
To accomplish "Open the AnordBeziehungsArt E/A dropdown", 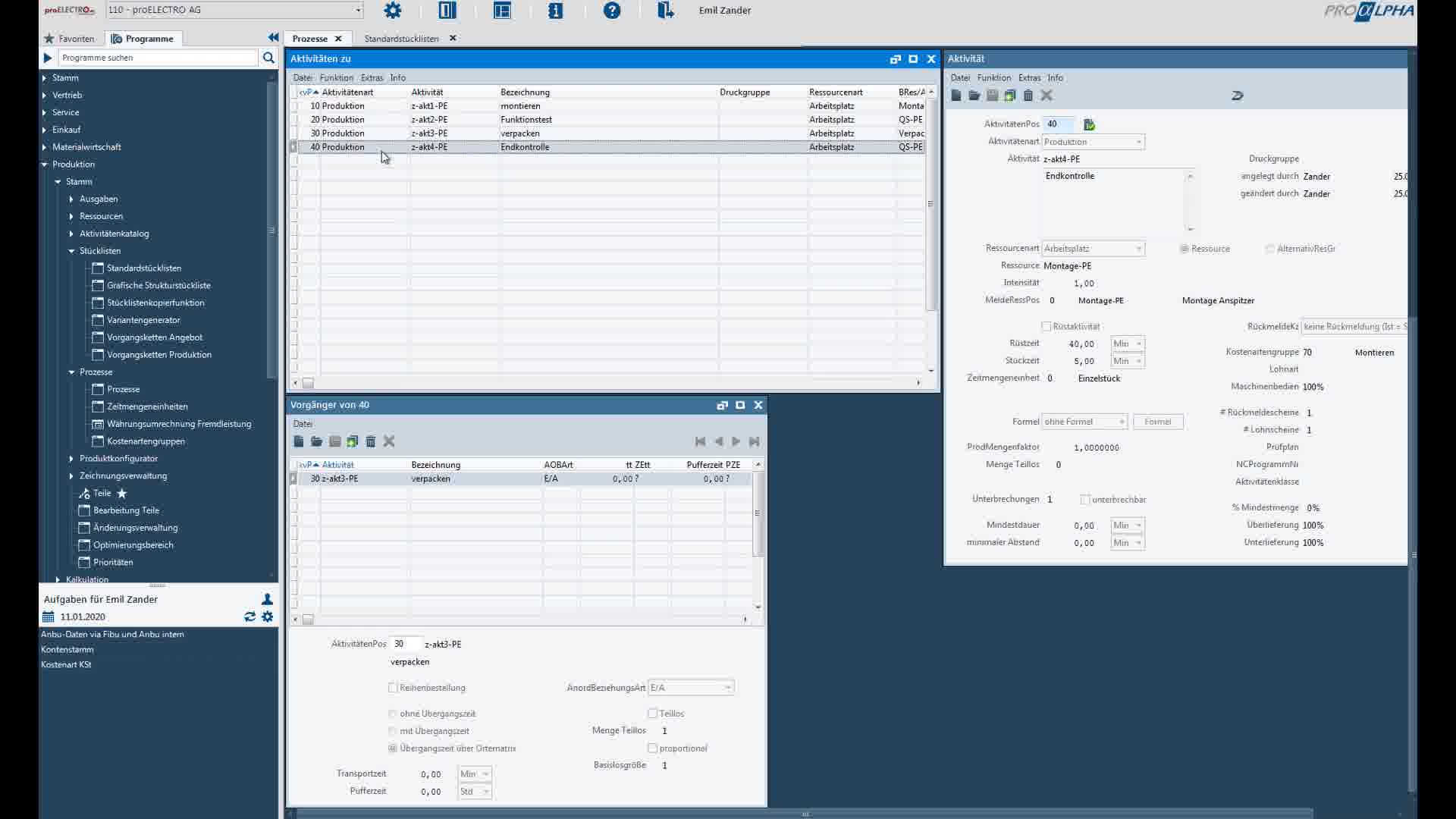I will (691, 688).
